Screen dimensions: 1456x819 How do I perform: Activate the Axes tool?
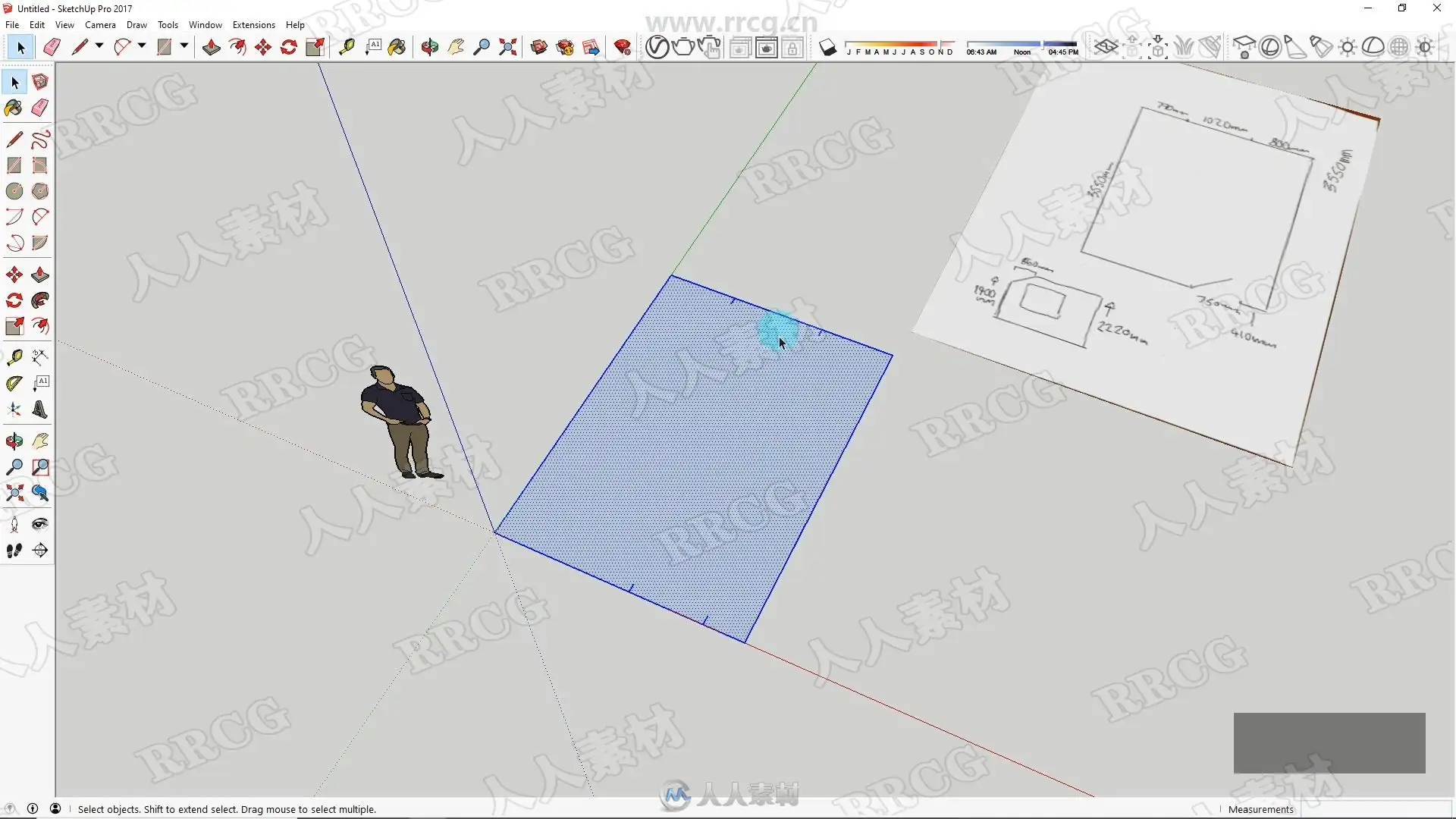(14, 409)
